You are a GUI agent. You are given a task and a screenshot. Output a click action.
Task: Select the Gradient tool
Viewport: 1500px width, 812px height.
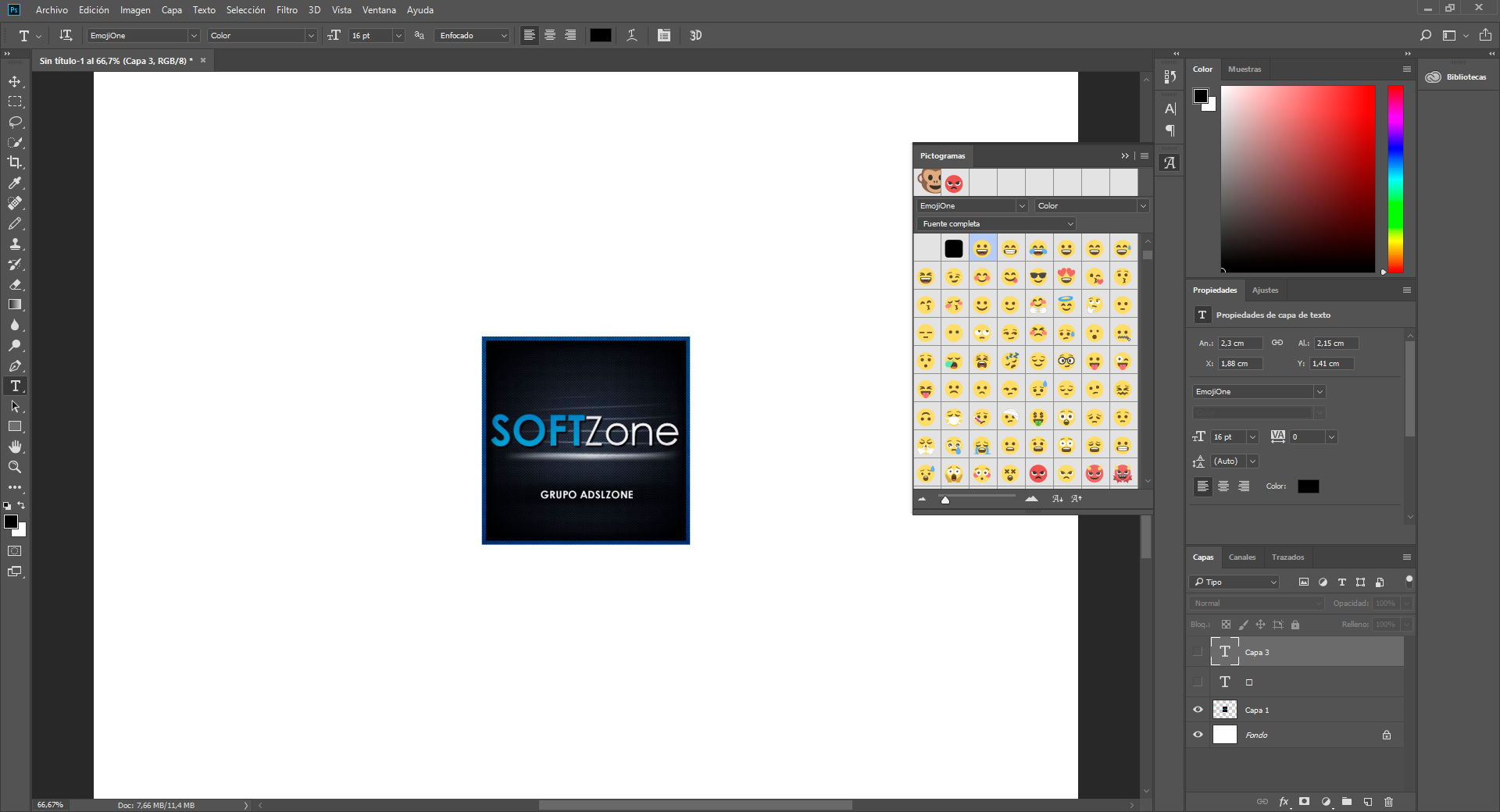click(x=15, y=304)
